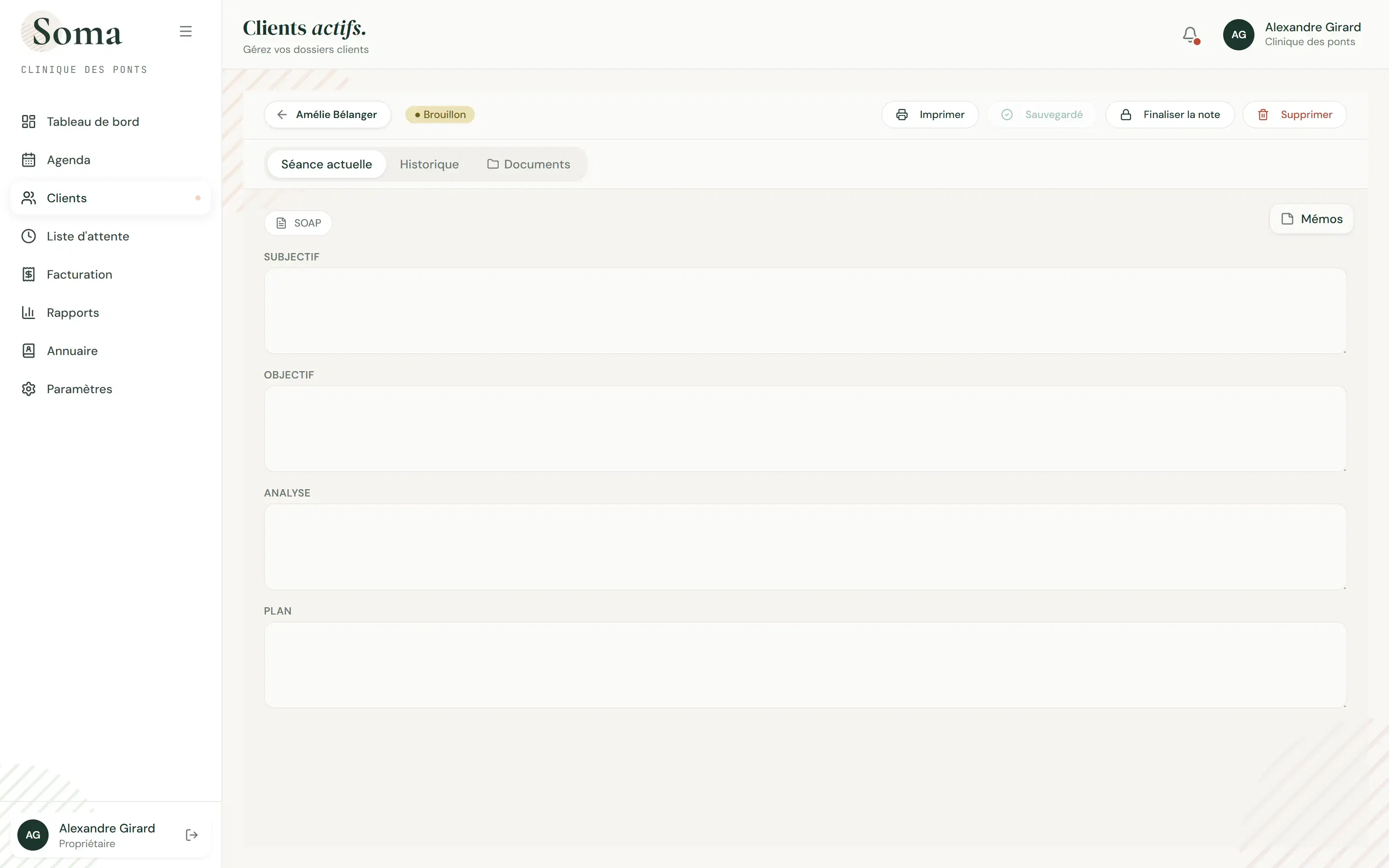This screenshot has width=1389, height=868.
Task: Click the Analyse text area
Action: [805, 547]
